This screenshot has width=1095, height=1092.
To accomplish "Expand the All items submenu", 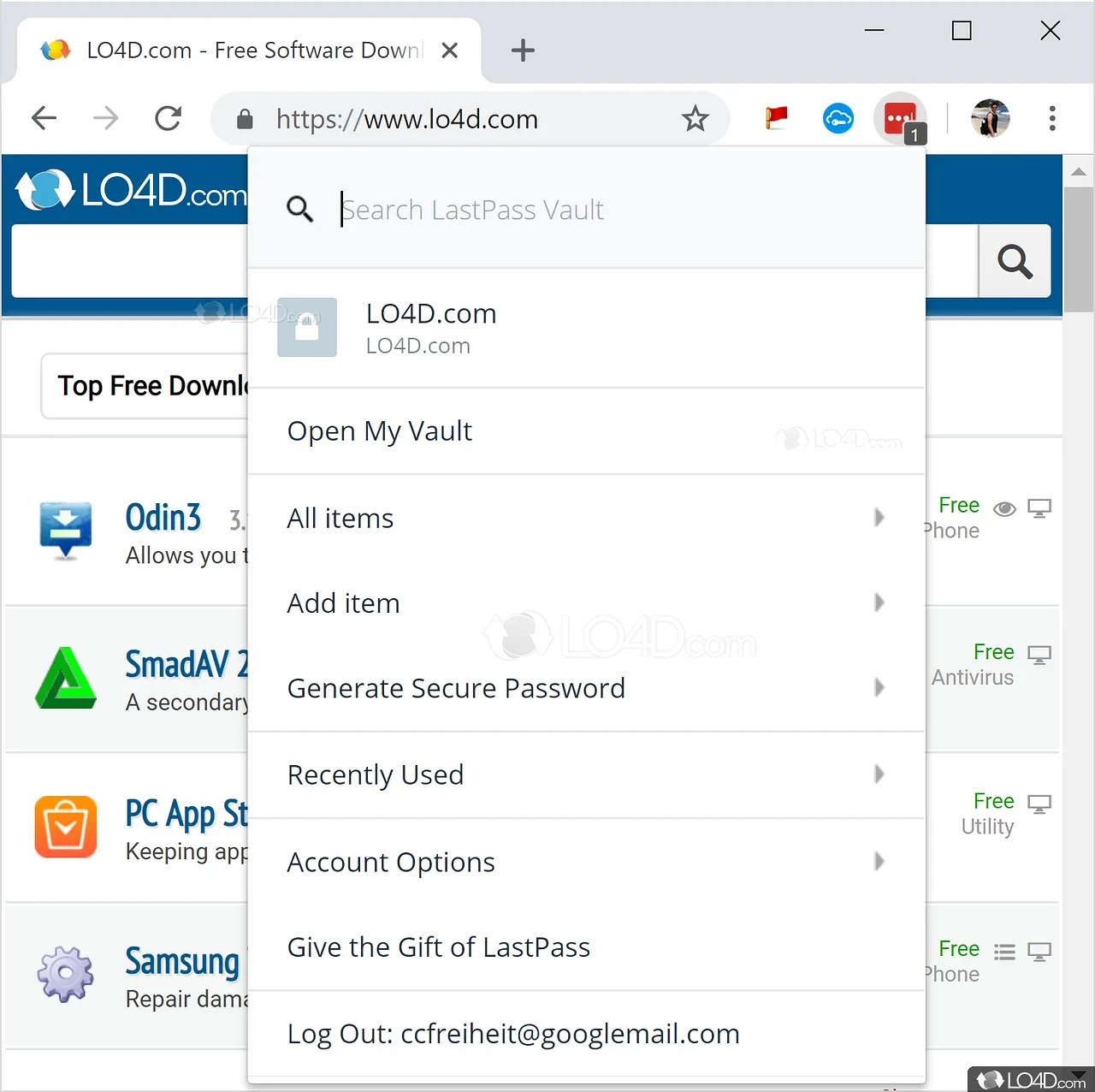I will tap(879, 517).
